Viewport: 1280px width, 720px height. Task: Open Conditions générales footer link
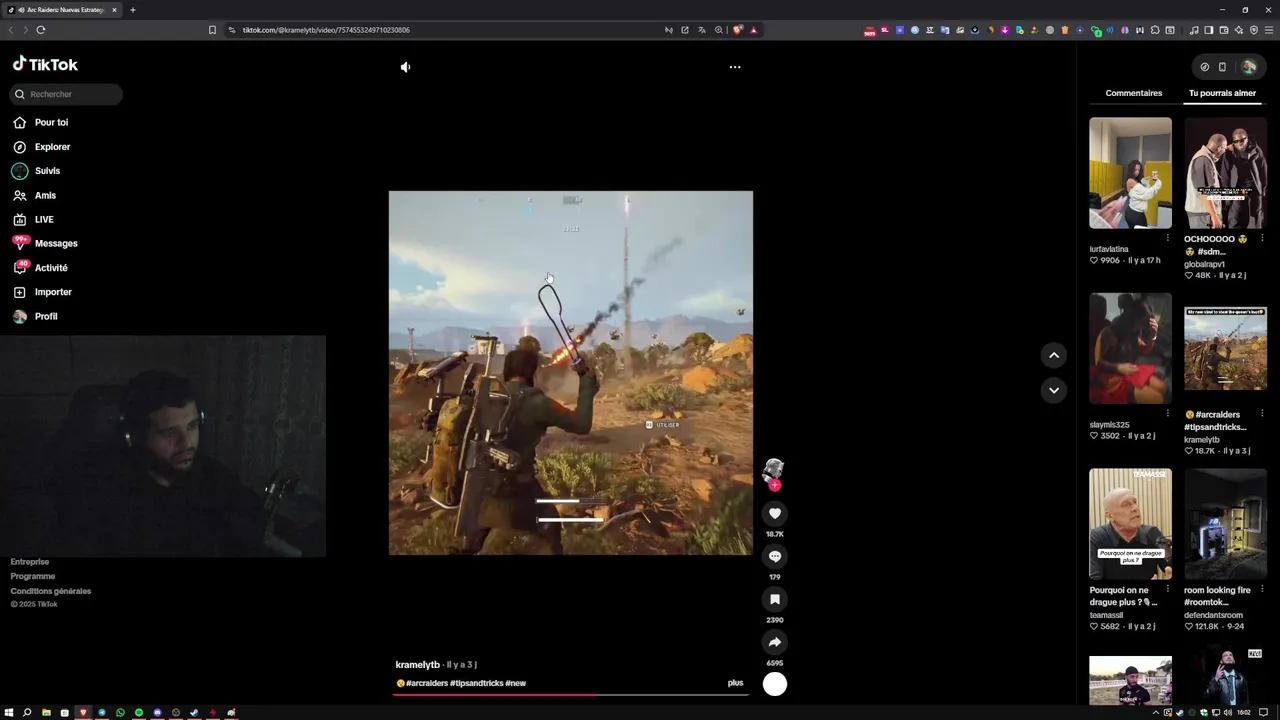[x=51, y=591]
